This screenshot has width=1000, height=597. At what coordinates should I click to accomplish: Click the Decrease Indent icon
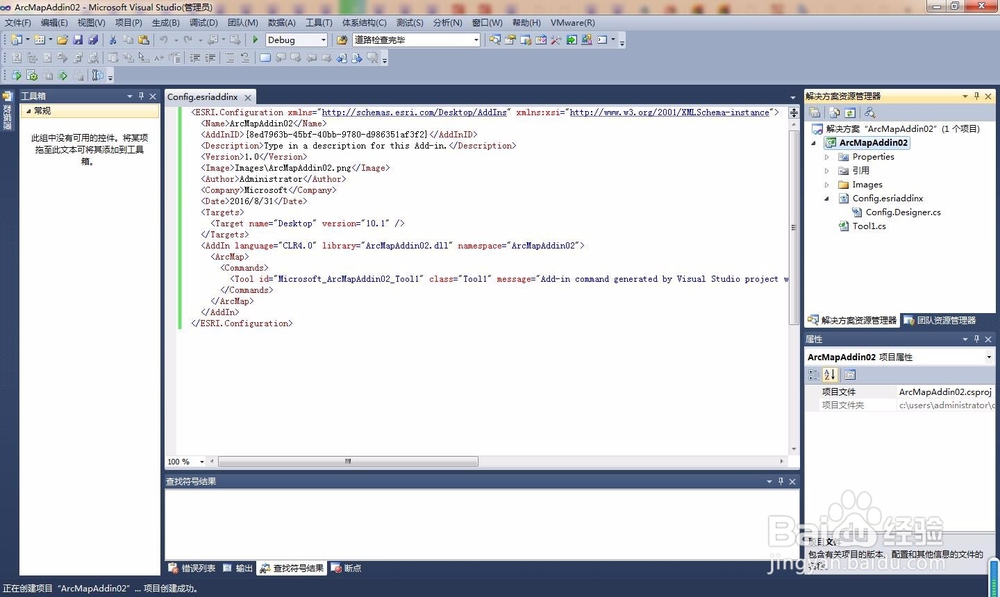tap(195, 58)
